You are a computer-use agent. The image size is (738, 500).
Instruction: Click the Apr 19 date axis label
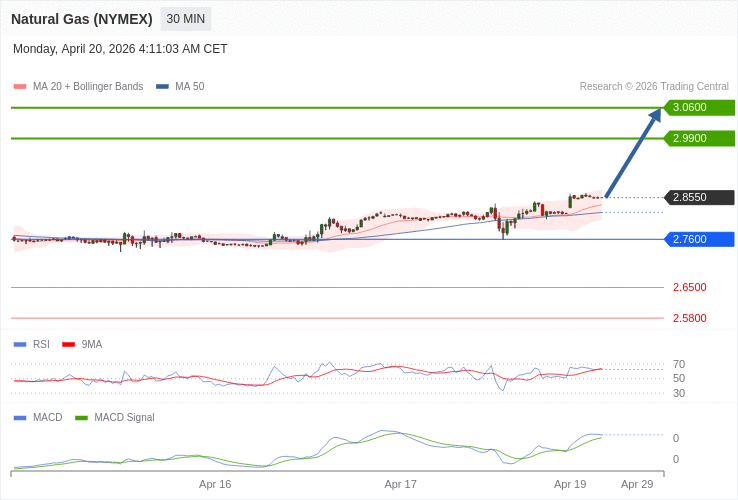coord(570,484)
